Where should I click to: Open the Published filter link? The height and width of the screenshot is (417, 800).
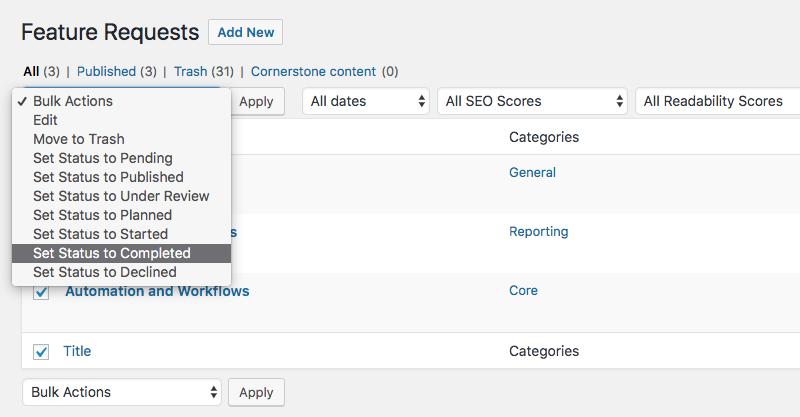coord(116,72)
